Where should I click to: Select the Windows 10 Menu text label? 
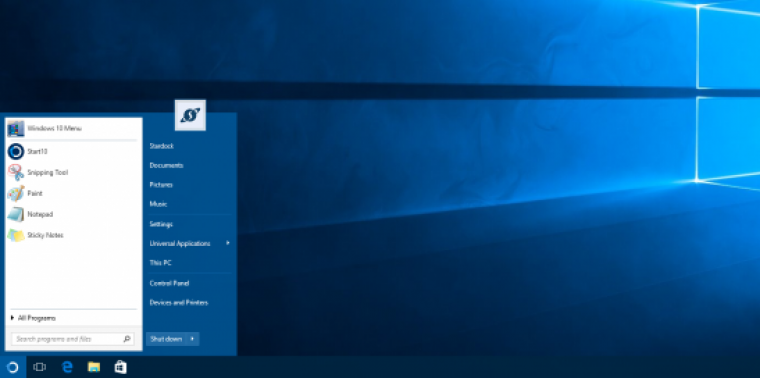54,128
